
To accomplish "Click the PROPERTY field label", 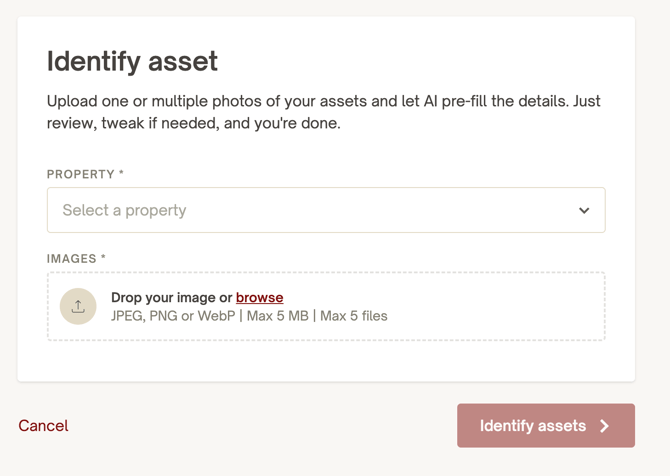I will [81, 174].
